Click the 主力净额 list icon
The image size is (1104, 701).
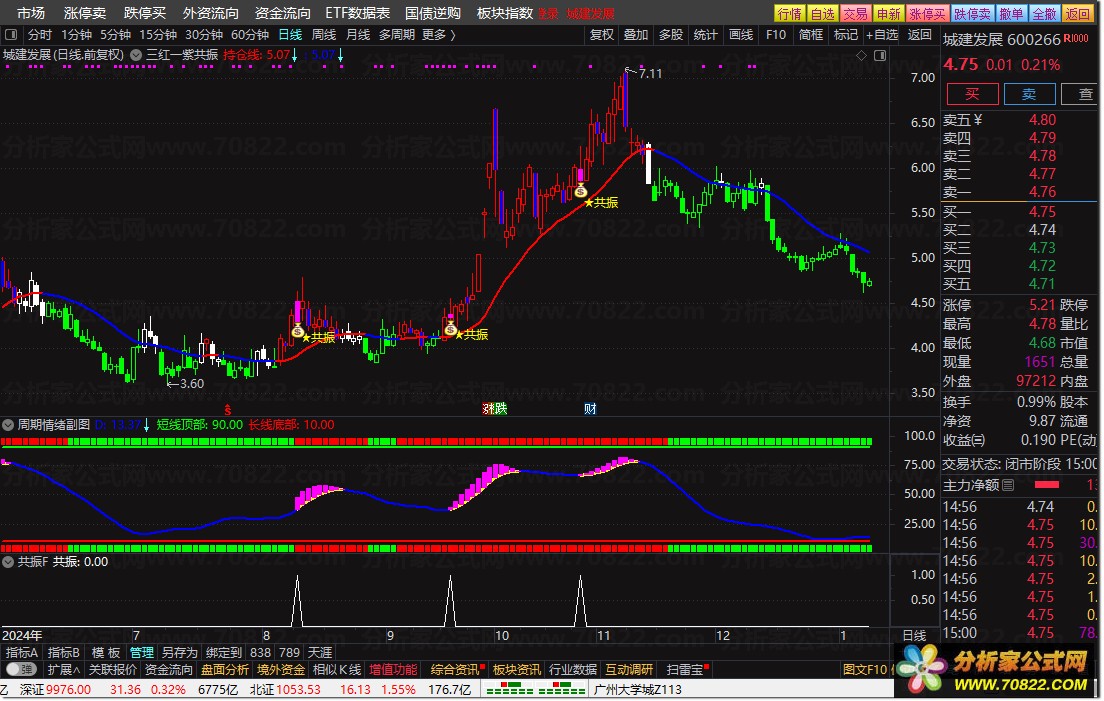[1008, 485]
